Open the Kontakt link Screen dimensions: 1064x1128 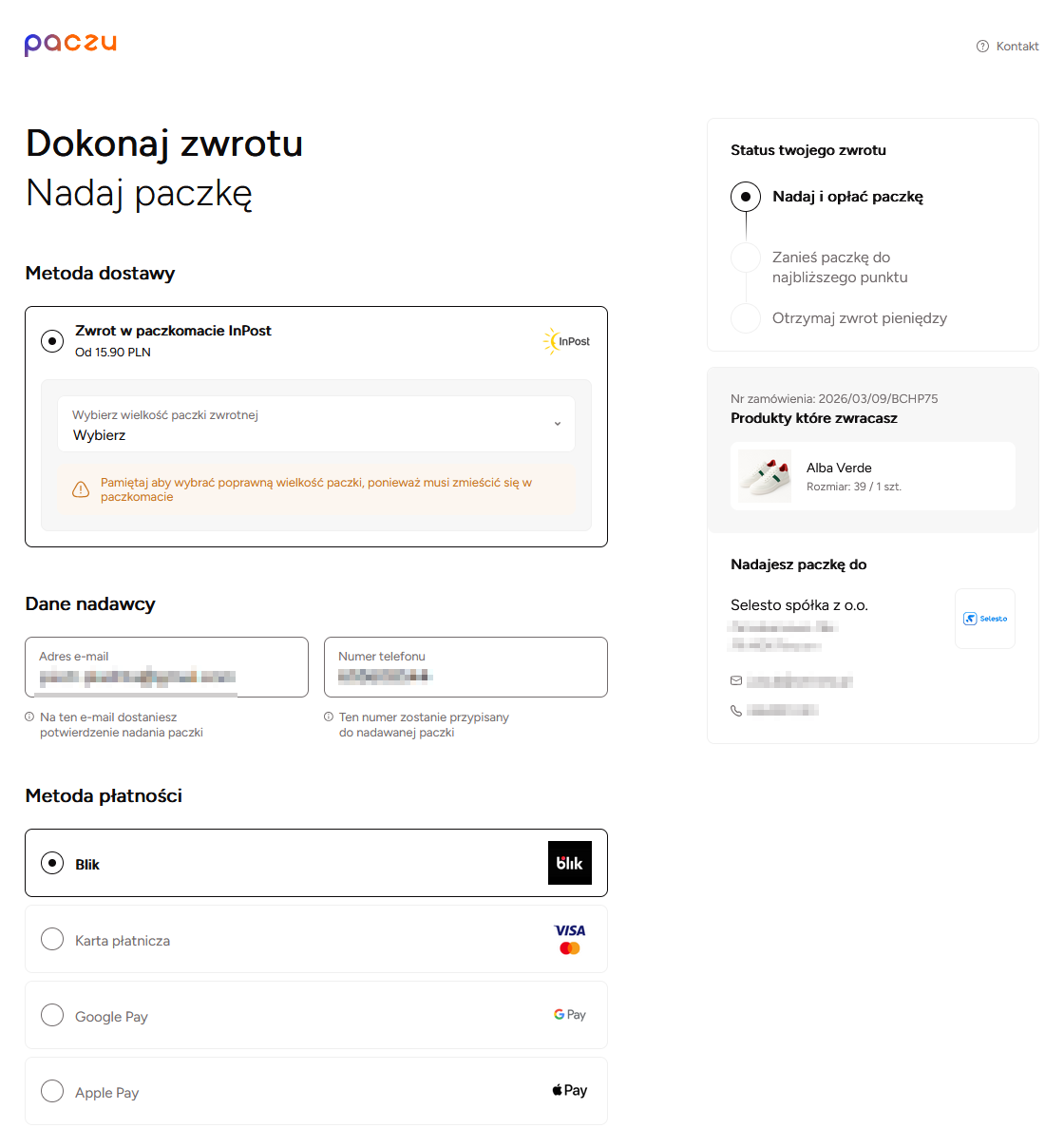[1016, 46]
